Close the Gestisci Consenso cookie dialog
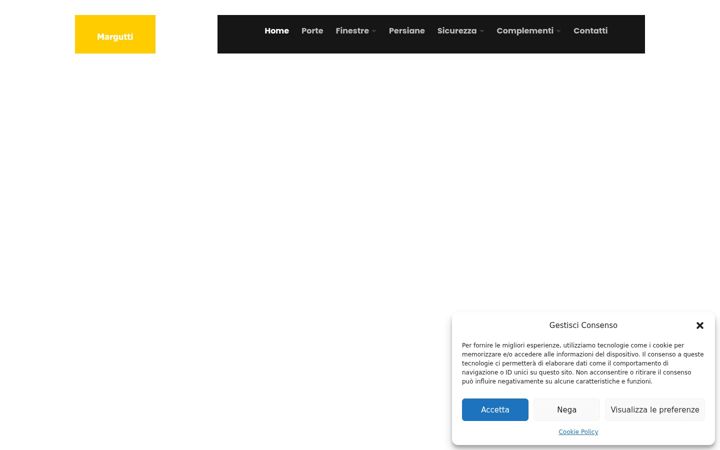Viewport: 720px width, 450px height. coord(700,326)
